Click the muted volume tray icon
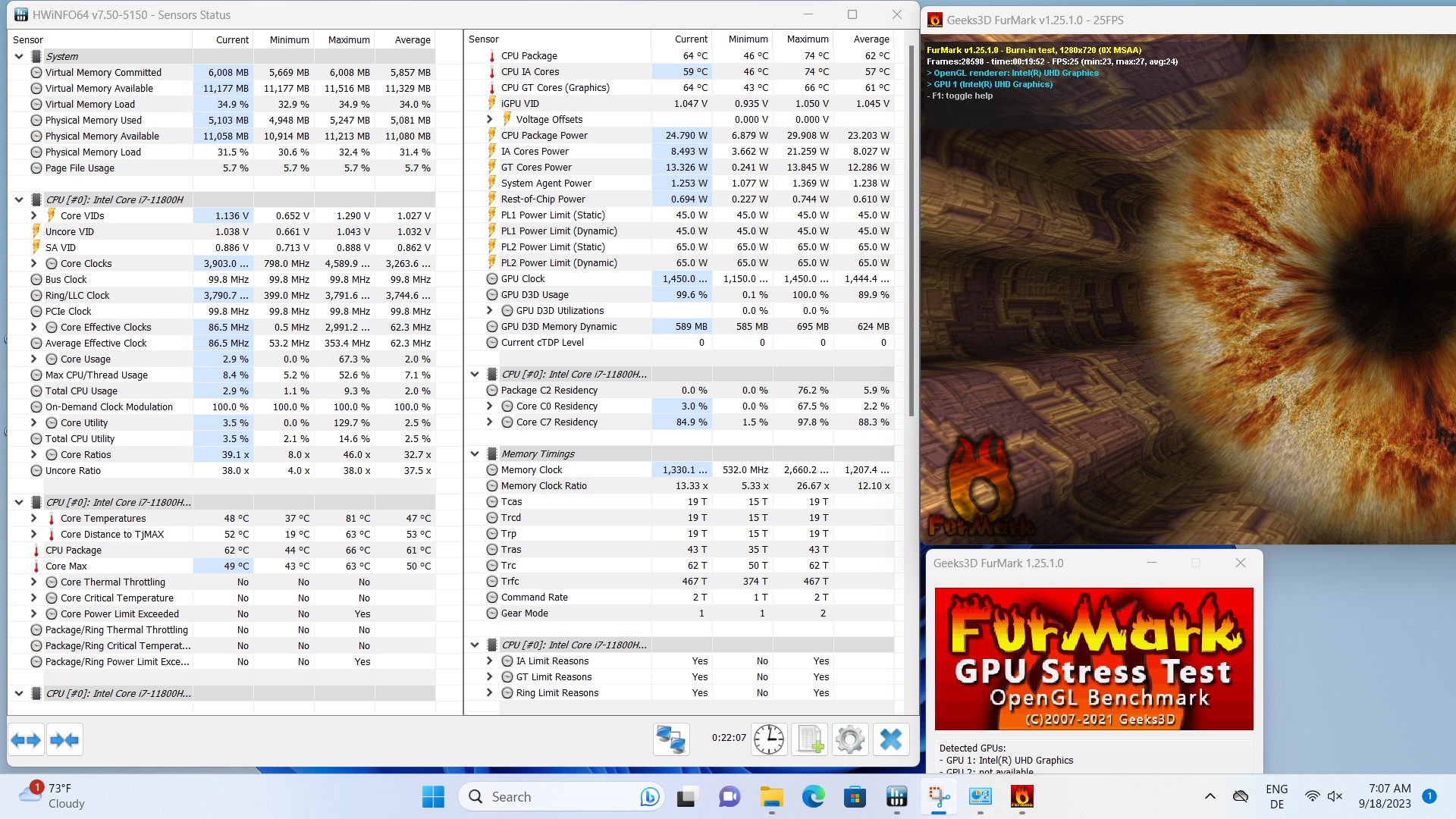The width and height of the screenshot is (1456, 819). click(x=1335, y=796)
